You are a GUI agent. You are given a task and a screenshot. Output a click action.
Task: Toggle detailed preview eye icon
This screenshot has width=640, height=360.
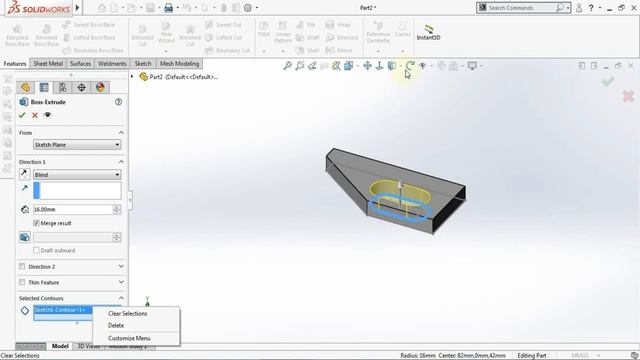(x=47, y=115)
